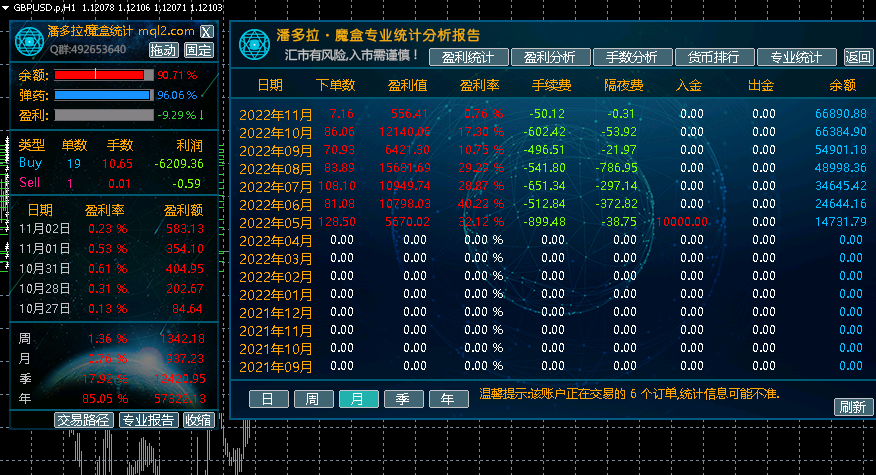Viewport: 876px width, 475px height.
Task: Click the 入金 column header
Action: coord(689,85)
